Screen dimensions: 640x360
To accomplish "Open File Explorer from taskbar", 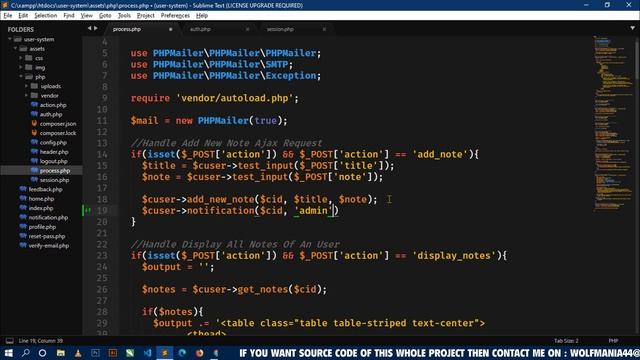I will pos(60,353).
